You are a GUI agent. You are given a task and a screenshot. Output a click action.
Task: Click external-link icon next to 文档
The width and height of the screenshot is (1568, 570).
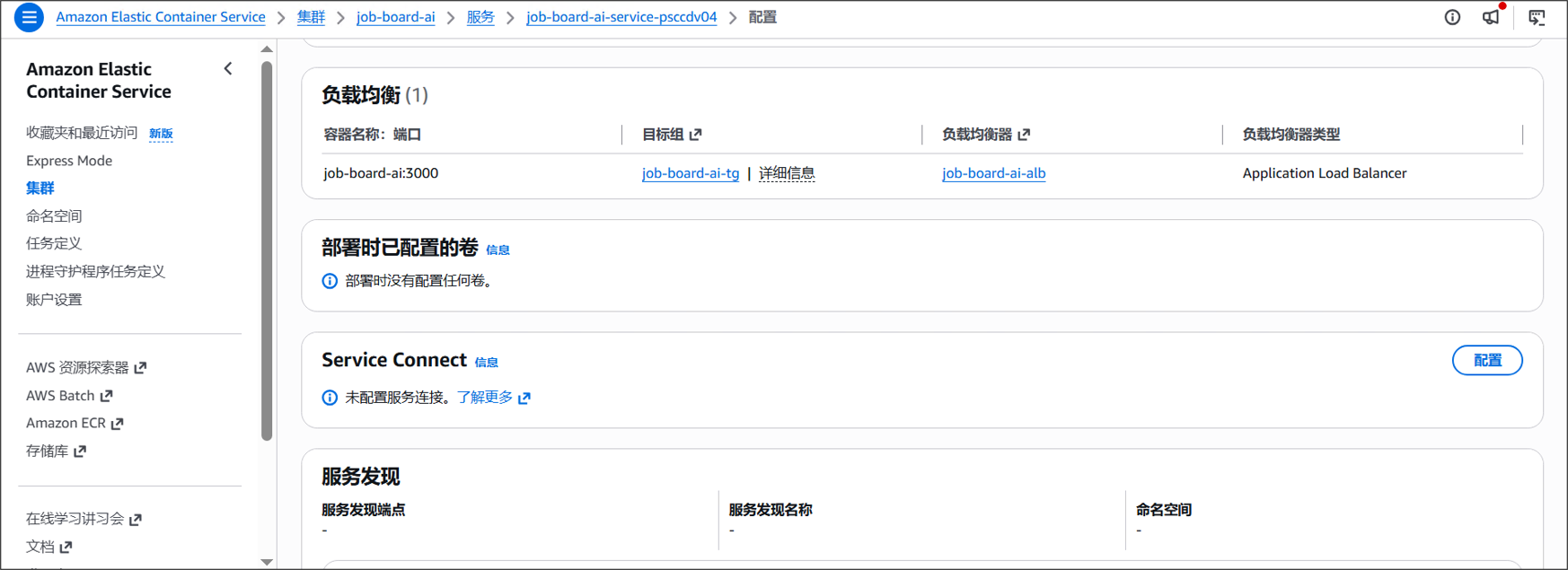click(x=66, y=547)
